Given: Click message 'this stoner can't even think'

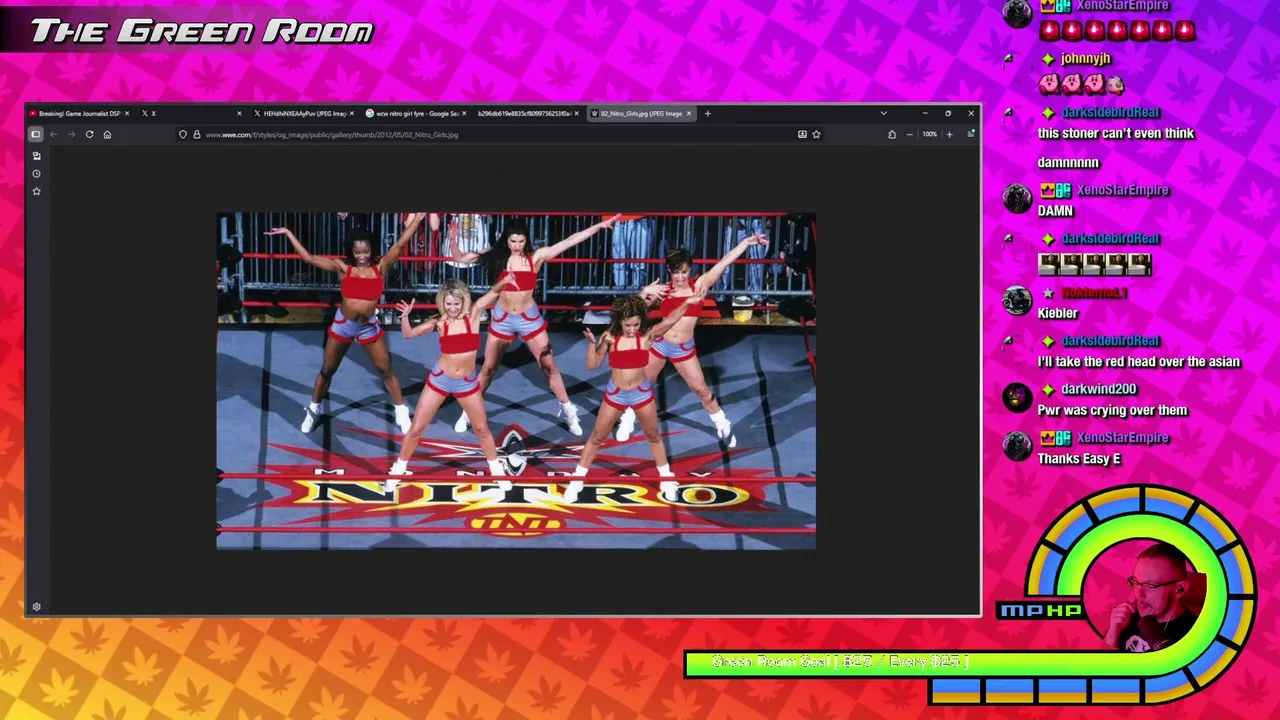Looking at the screenshot, I should (x=1116, y=133).
